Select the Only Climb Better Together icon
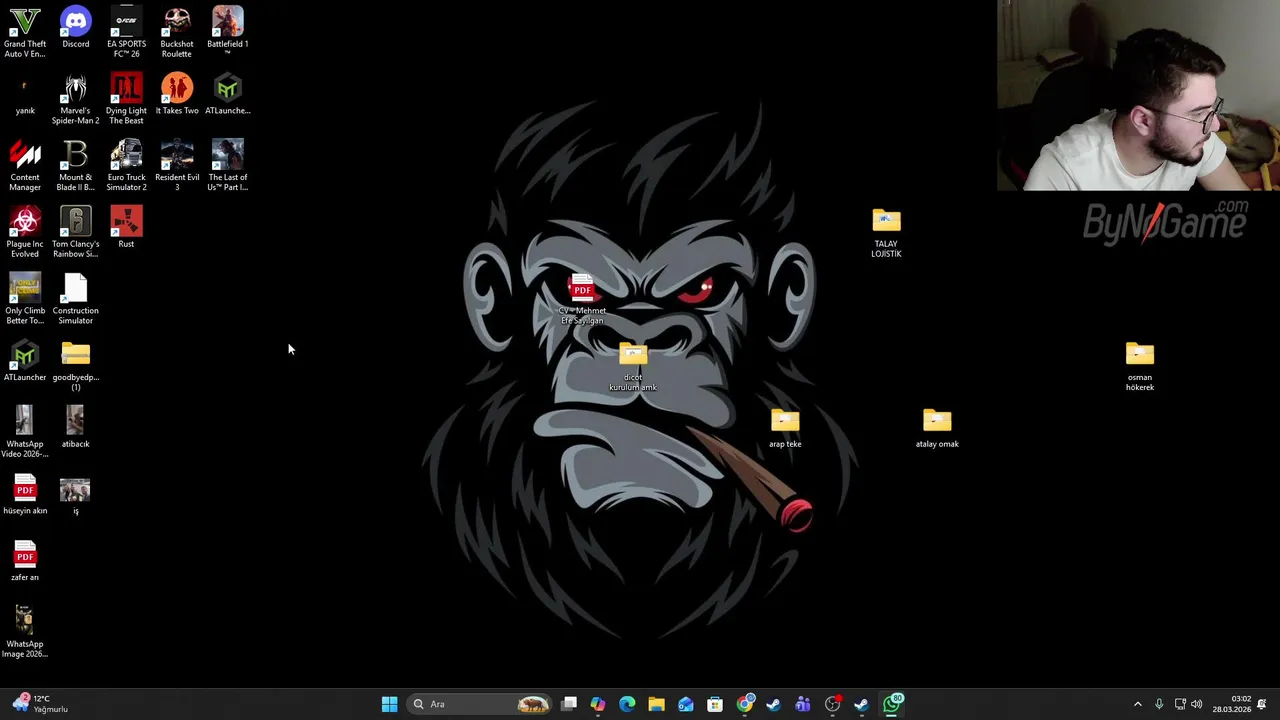 [x=25, y=299]
